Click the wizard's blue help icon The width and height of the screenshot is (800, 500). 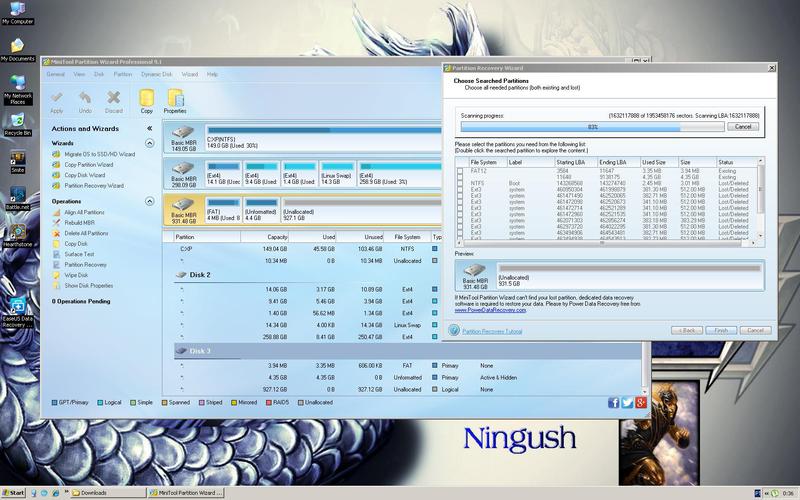[x=454, y=330]
